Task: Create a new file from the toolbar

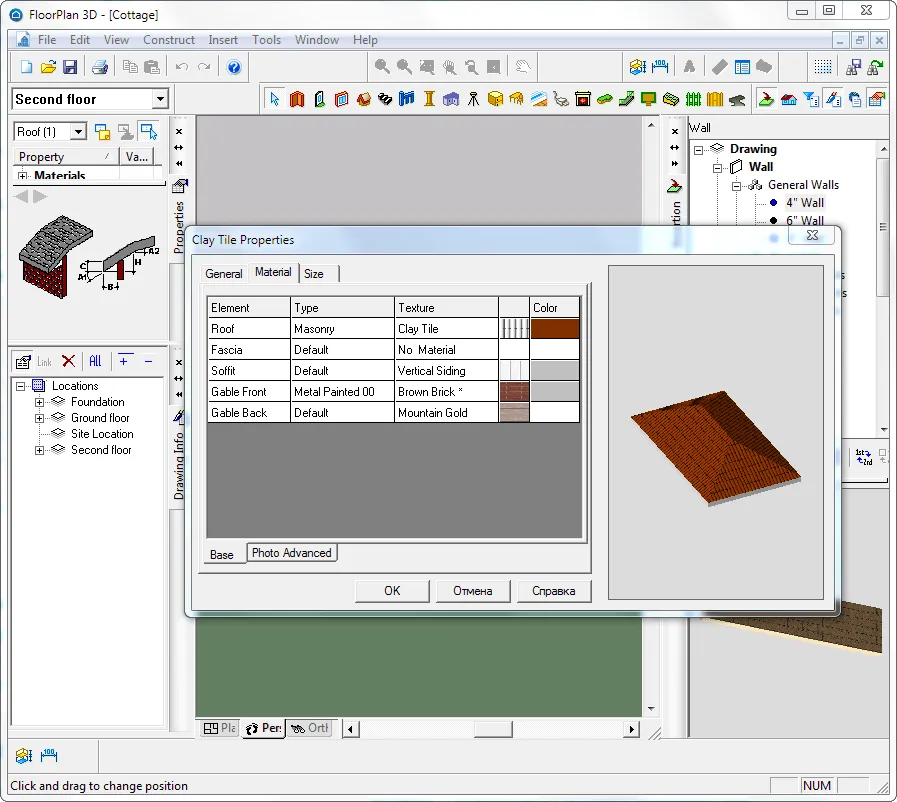Action: (26, 67)
